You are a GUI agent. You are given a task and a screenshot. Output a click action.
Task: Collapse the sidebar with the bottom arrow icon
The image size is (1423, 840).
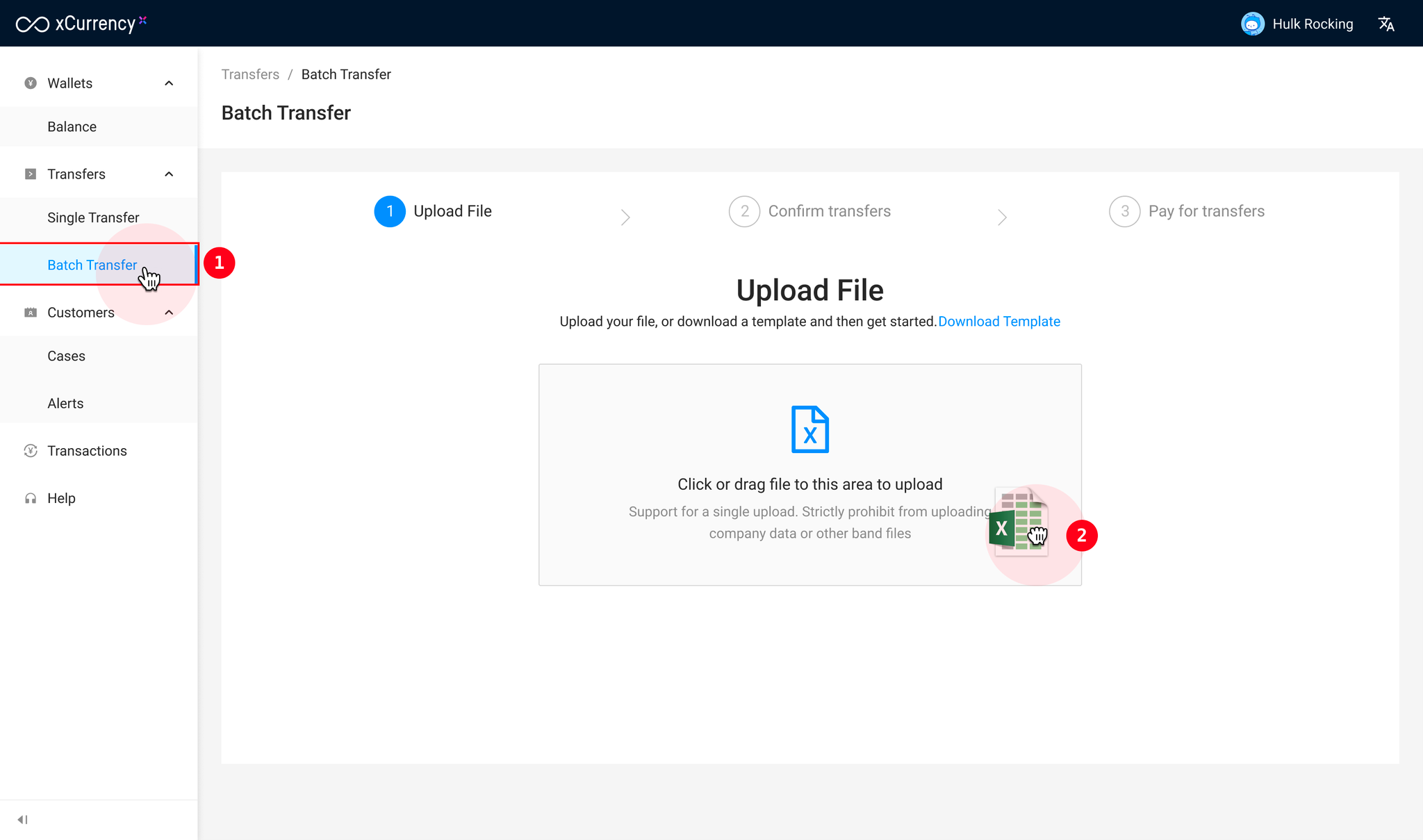tap(22, 820)
